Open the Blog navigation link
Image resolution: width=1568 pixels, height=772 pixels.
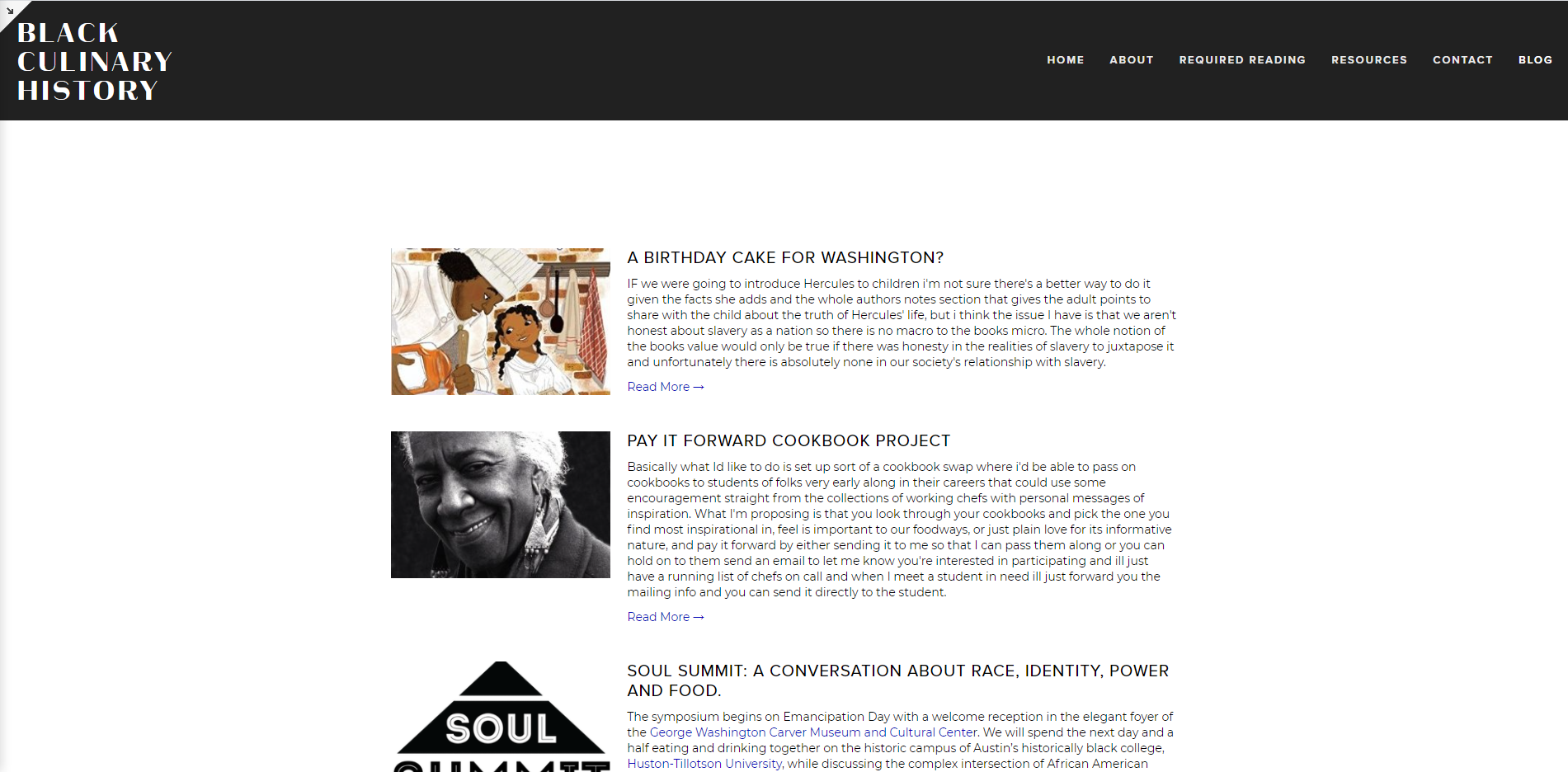(1535, 60)
